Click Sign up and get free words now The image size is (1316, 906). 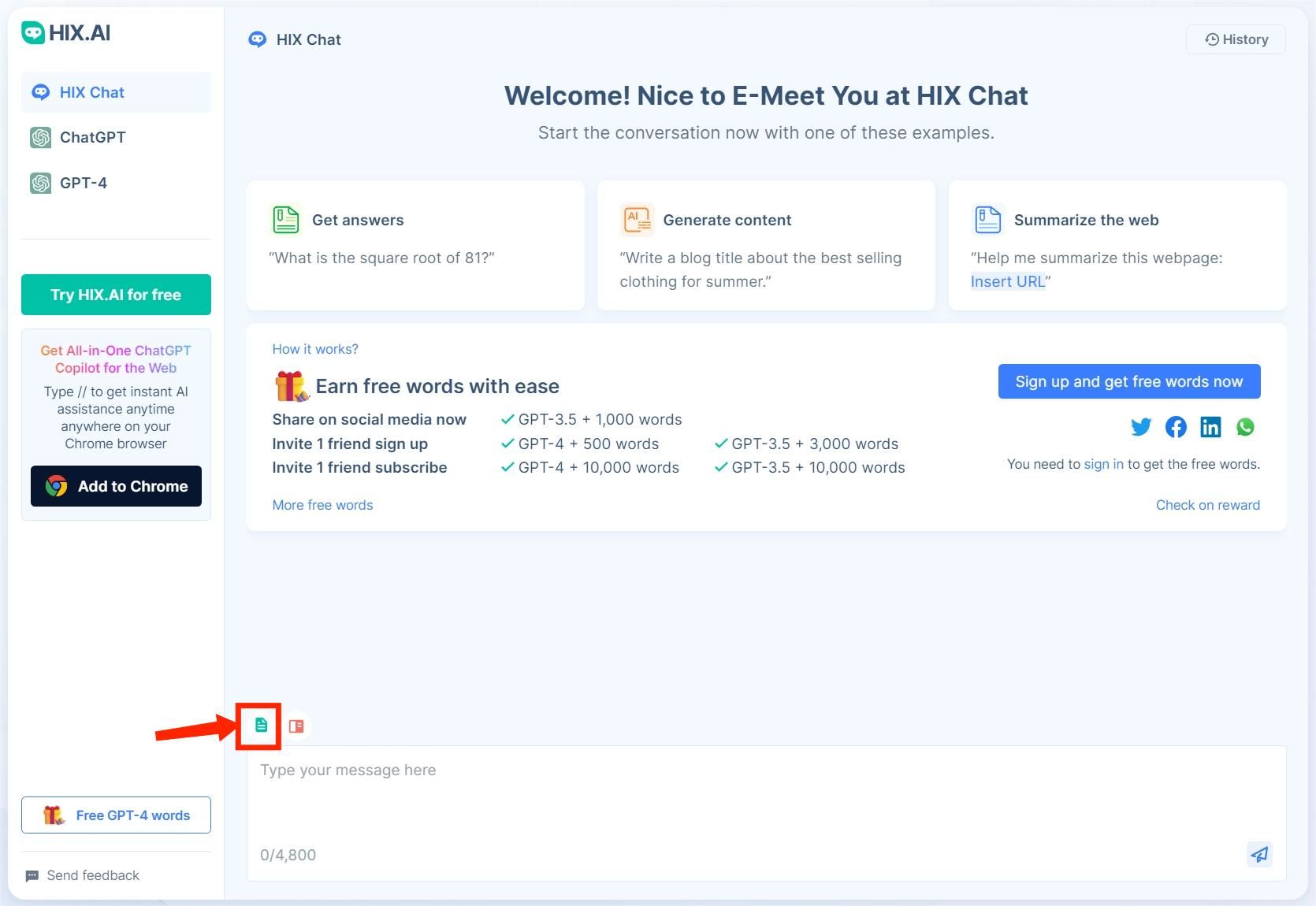coord(1129,381)
